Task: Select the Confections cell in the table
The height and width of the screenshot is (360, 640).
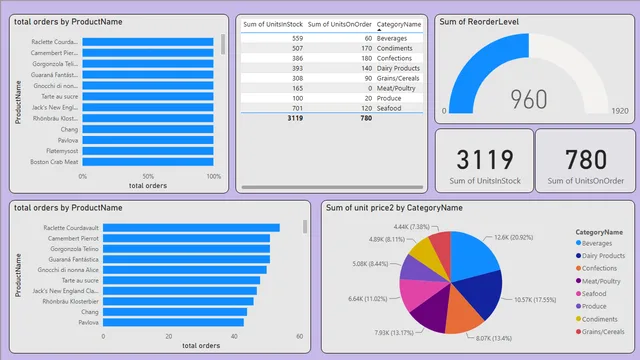Action: coord(394,58)
